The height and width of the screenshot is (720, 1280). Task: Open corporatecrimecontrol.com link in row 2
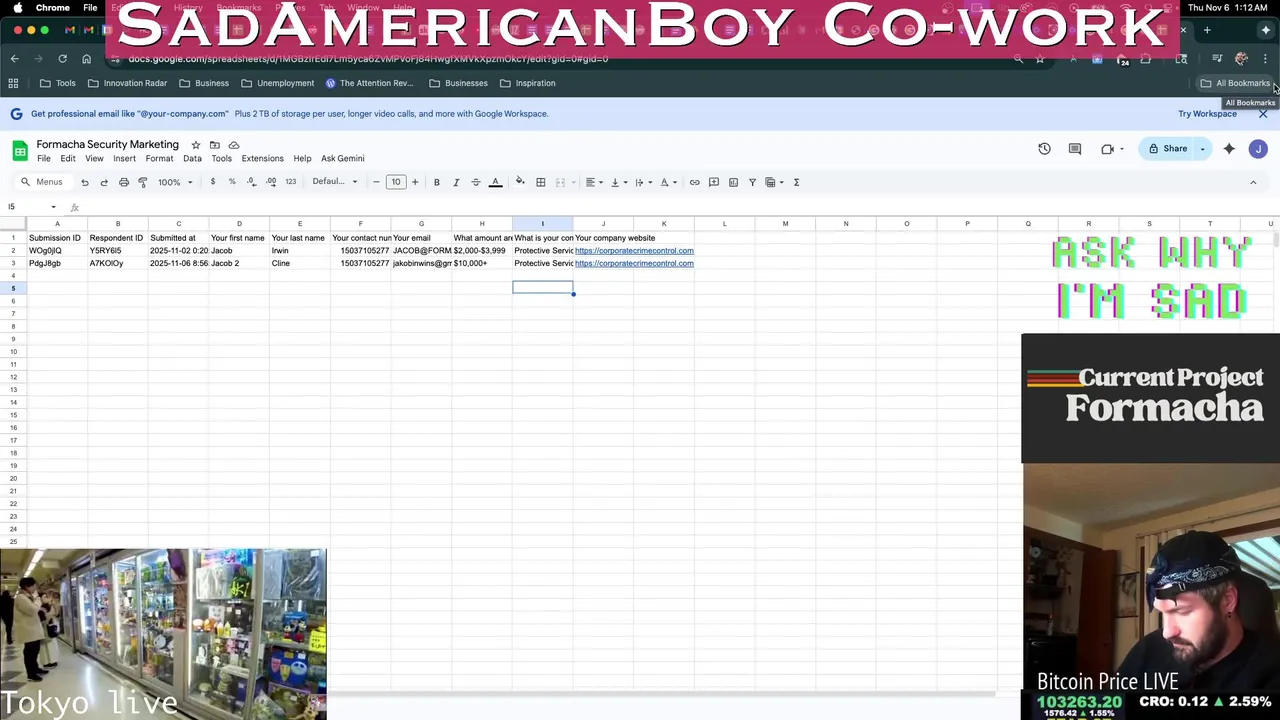click(634, 251)
